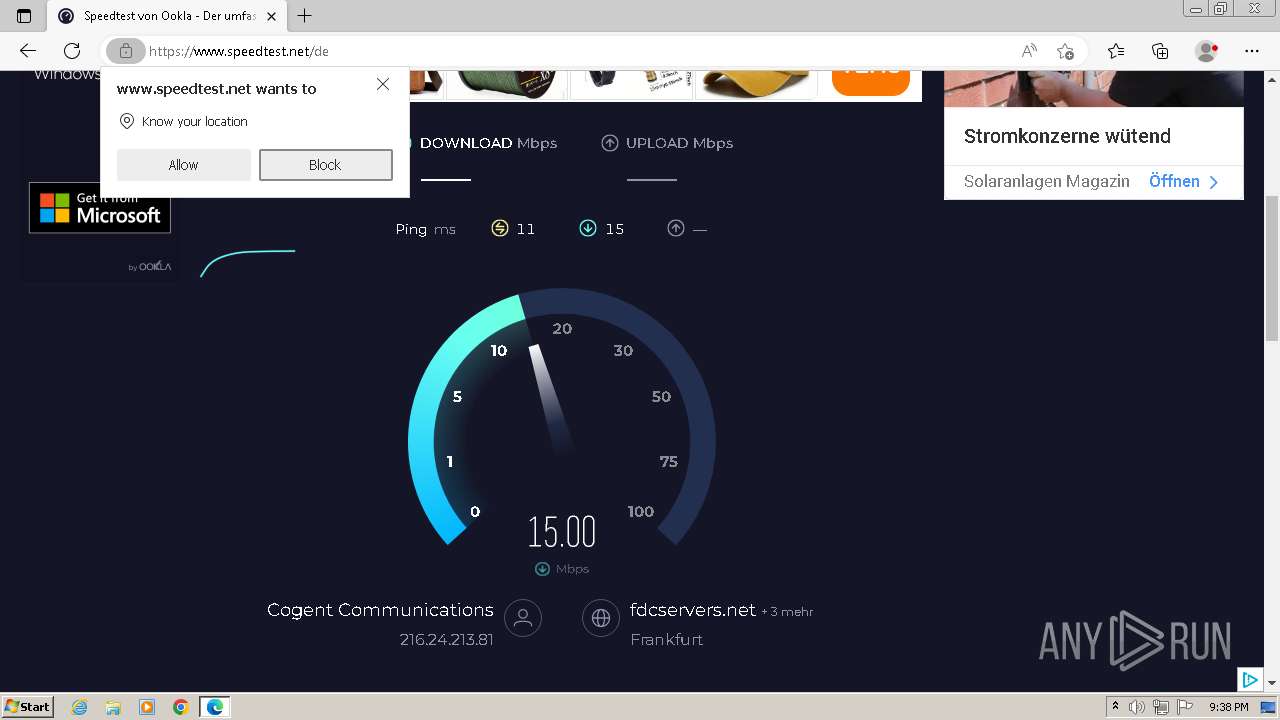The height and width of the screenshot is (720, 1280).
Task: Click the upload latency ping icon
Action: pyautogui.click(x=676, y=229)
